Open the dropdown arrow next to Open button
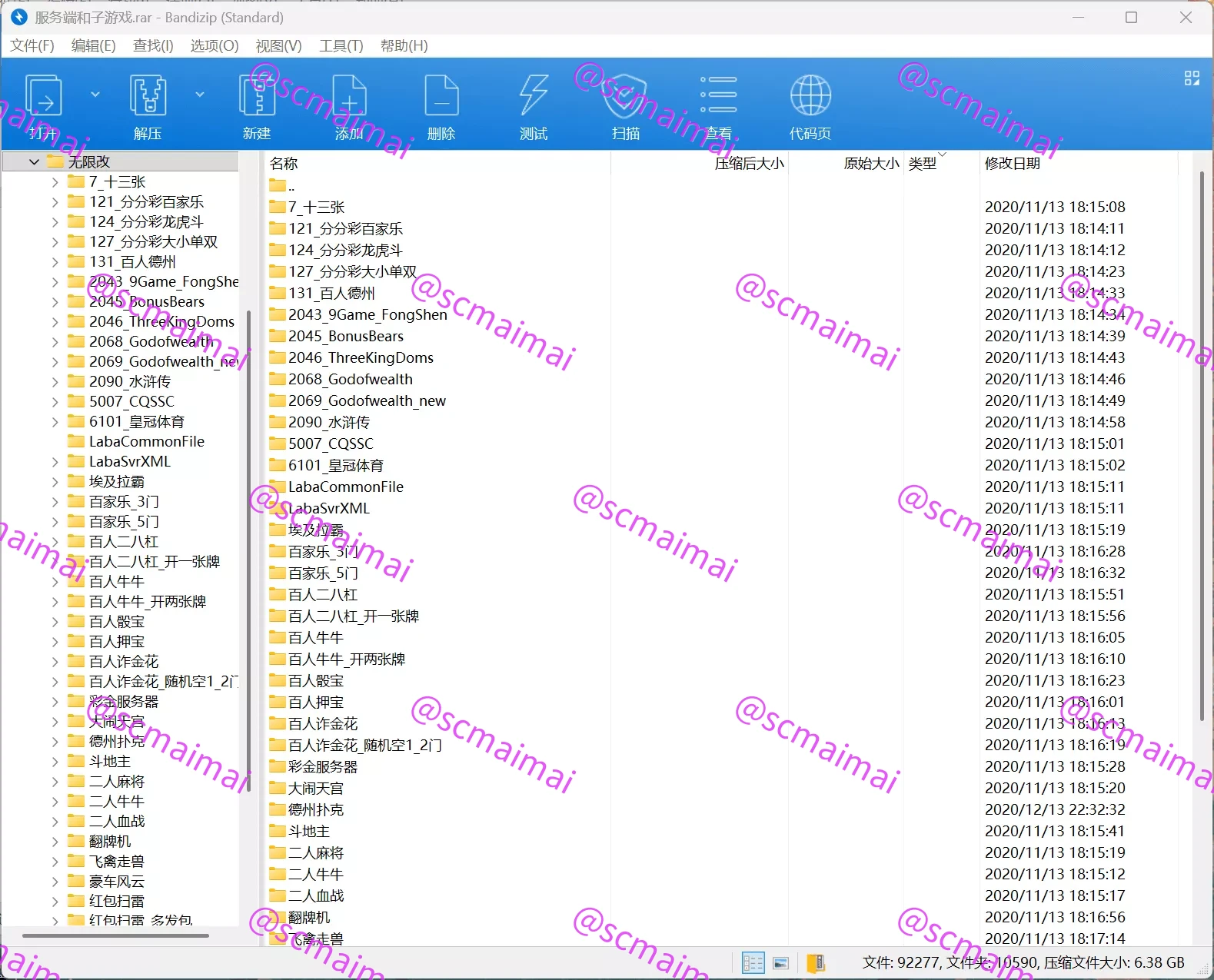 tap(95, 95)
